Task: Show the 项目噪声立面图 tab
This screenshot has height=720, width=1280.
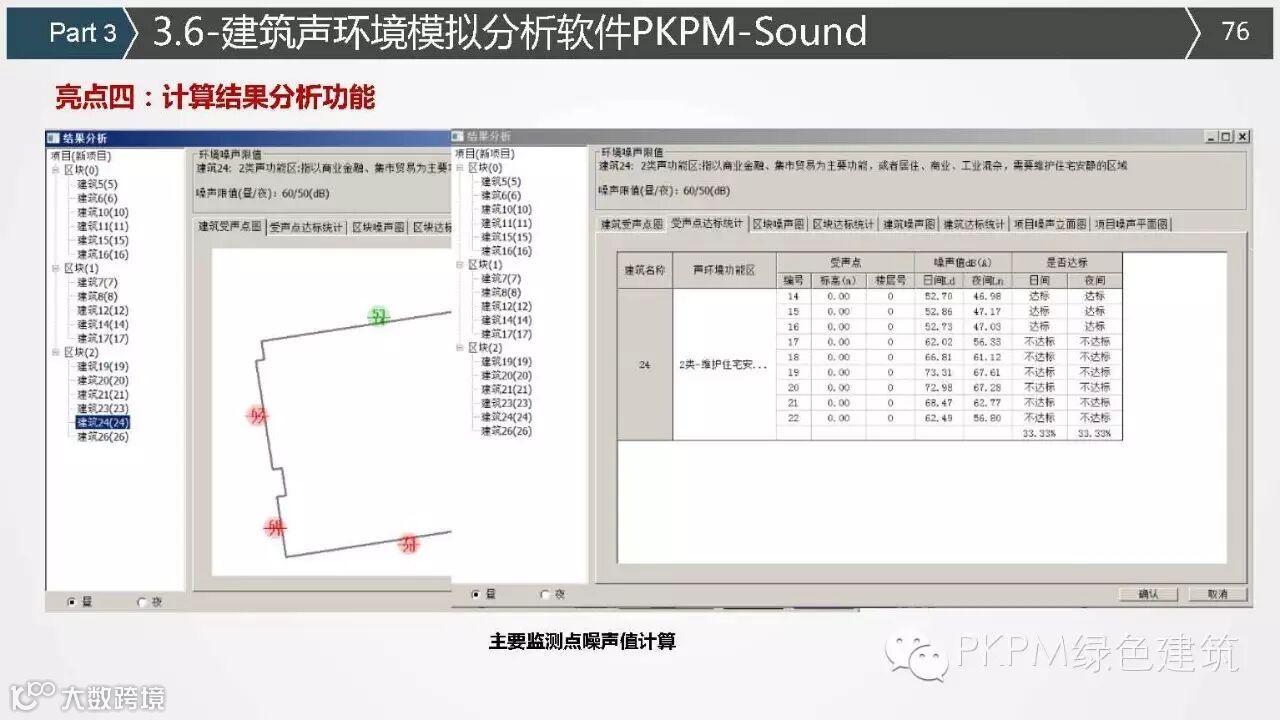Action: click(x=1050, y=224)
